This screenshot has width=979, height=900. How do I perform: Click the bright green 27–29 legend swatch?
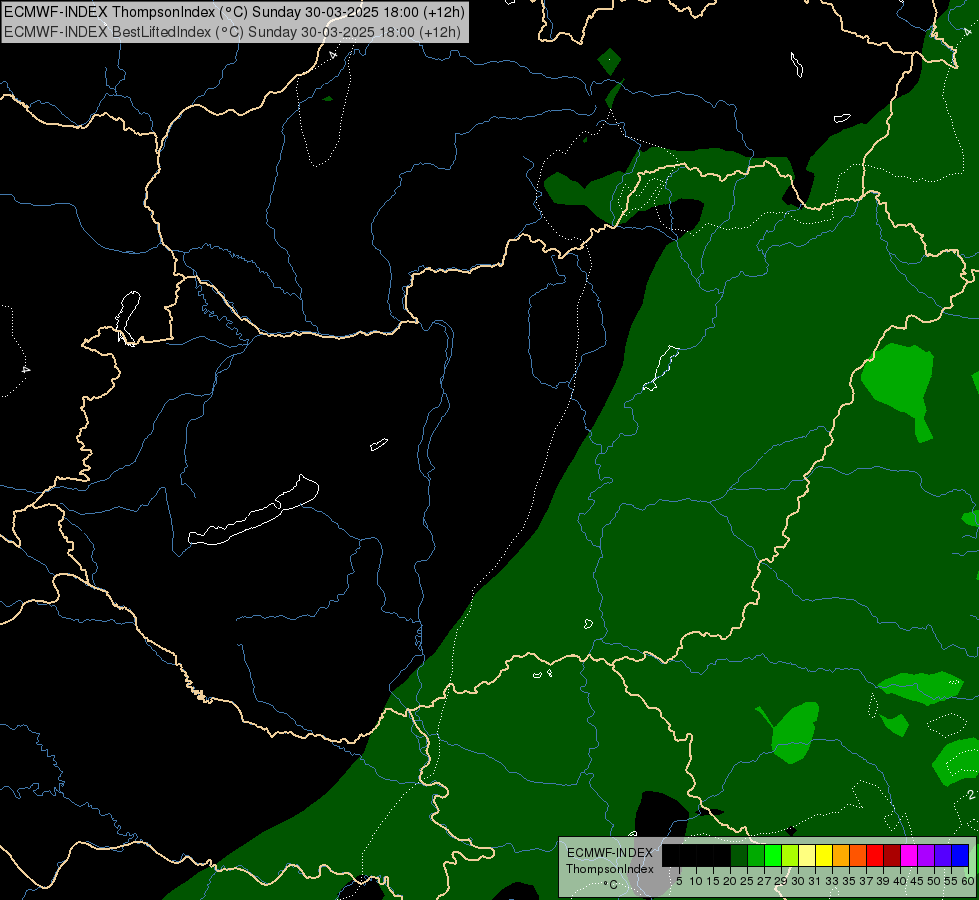[x=773, y=855]
